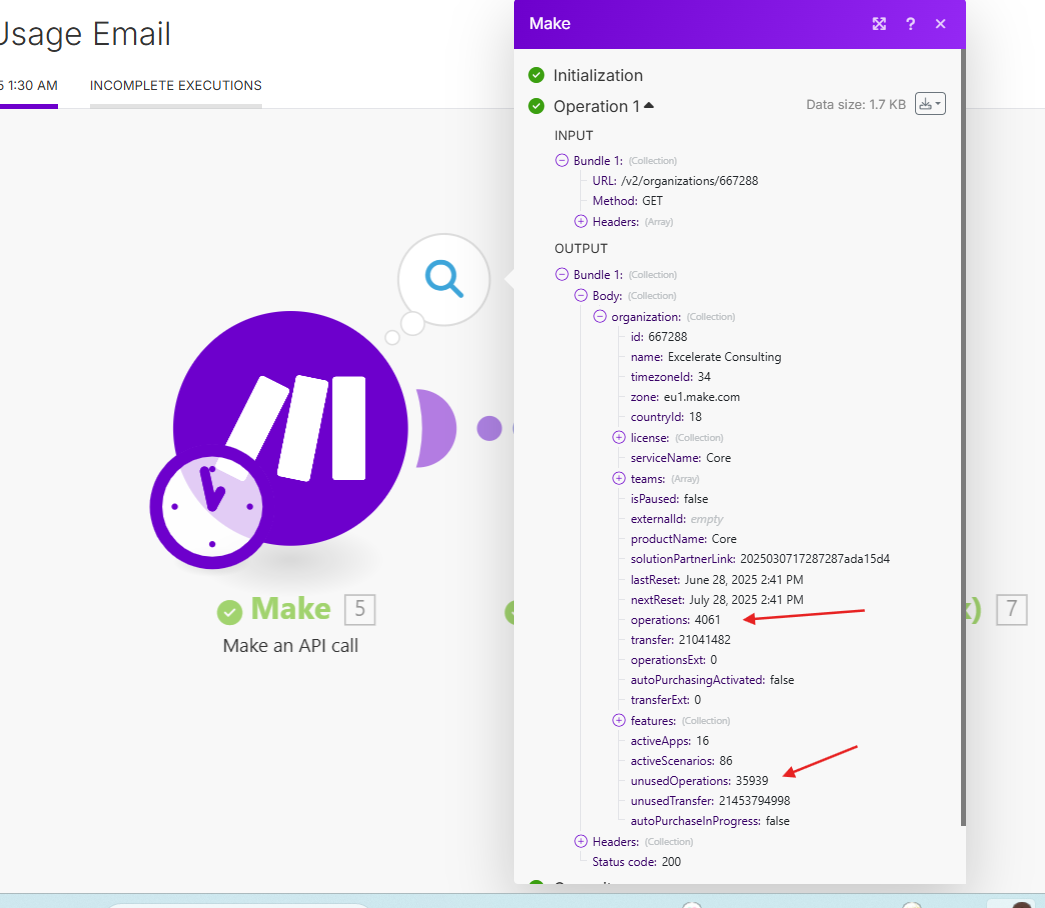Select unusedTransfer: 21453794998 value
The width and height of the screenshot is (1045, 908).
point(754,801)
